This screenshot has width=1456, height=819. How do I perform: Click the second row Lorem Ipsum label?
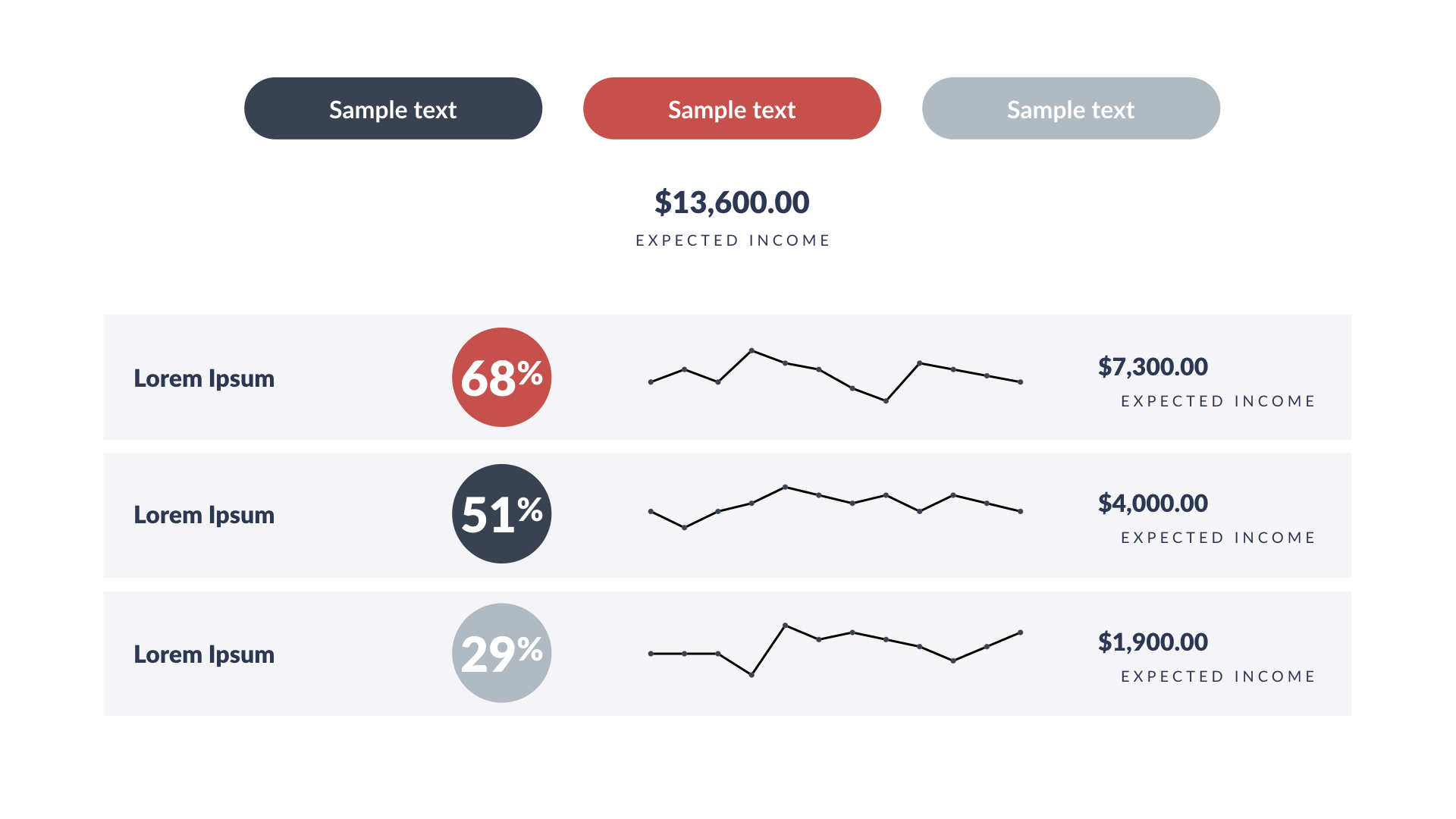[x=204, y=515]
